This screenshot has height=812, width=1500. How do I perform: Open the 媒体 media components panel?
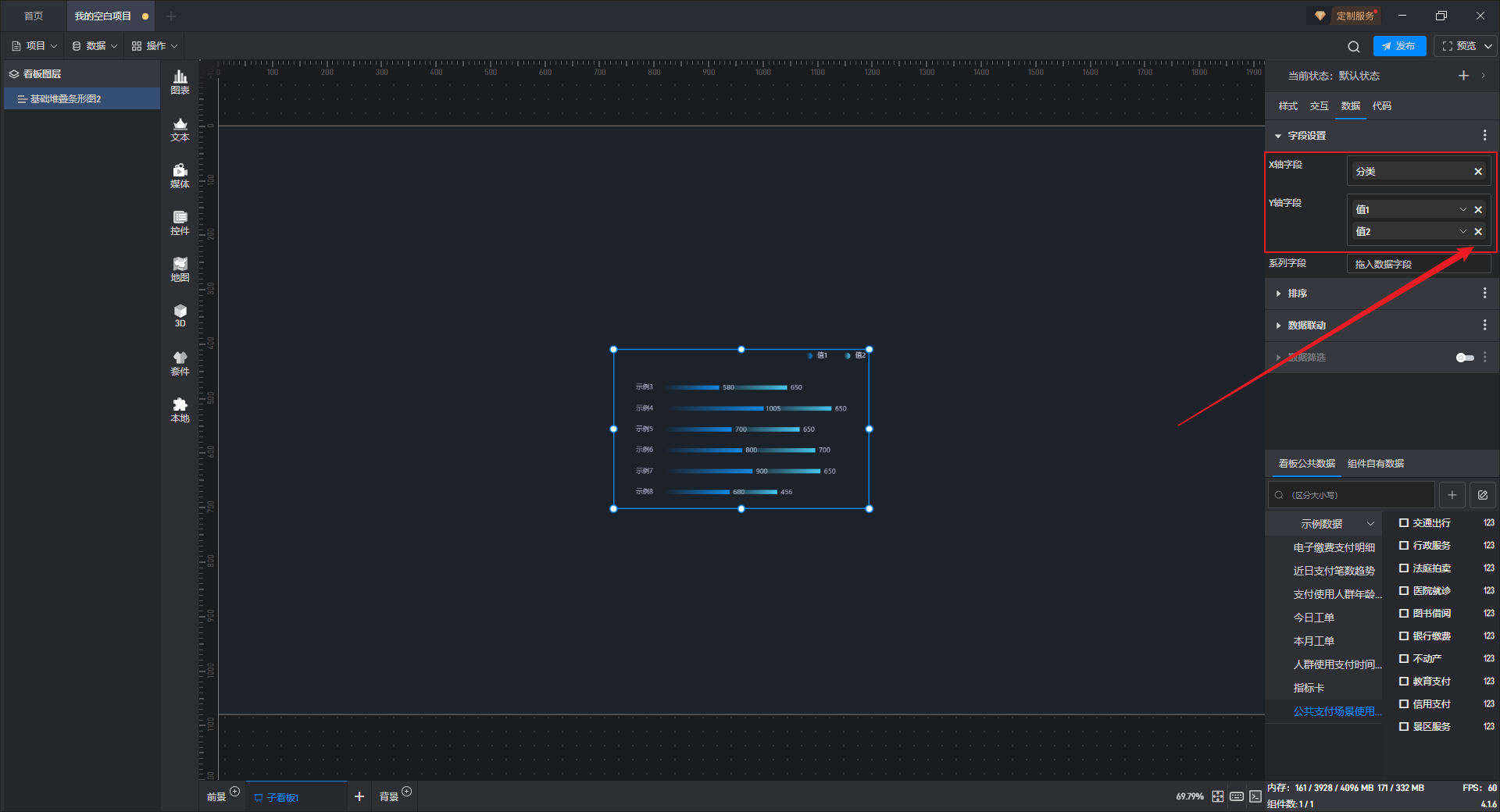point(180,176)
